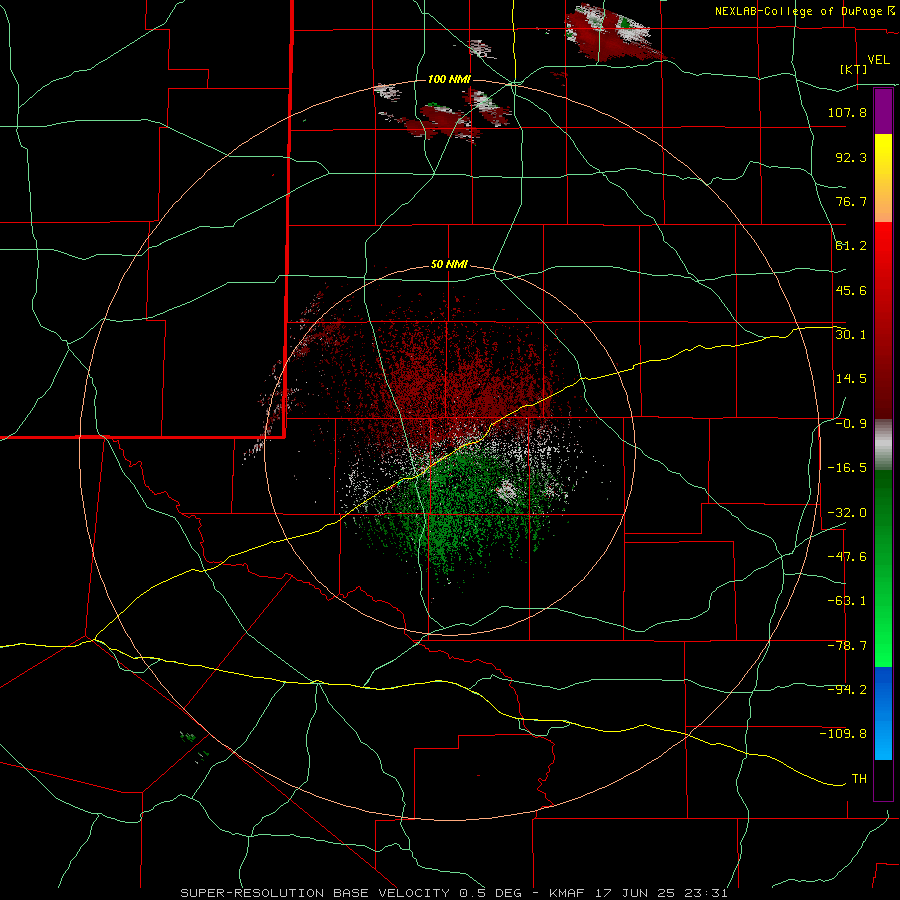The image size is (900, 900).
Task: Pick the purple segment of the color bar
Action: click(x=883, y=111)
